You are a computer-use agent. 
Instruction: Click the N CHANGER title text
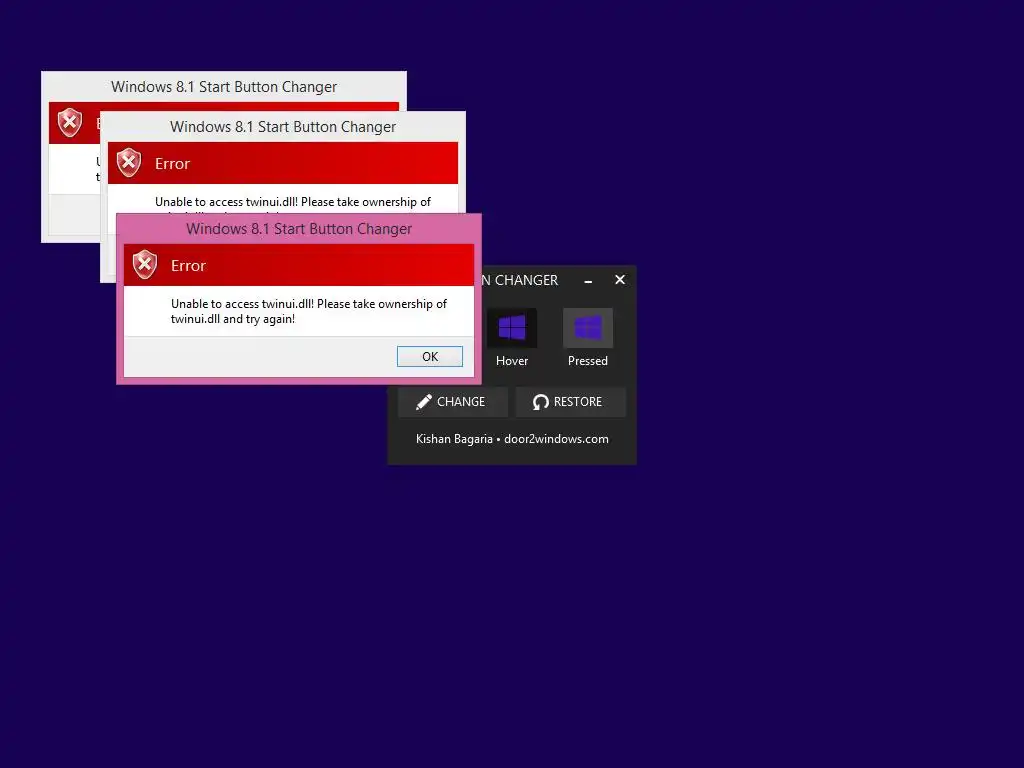click(520, 280)
